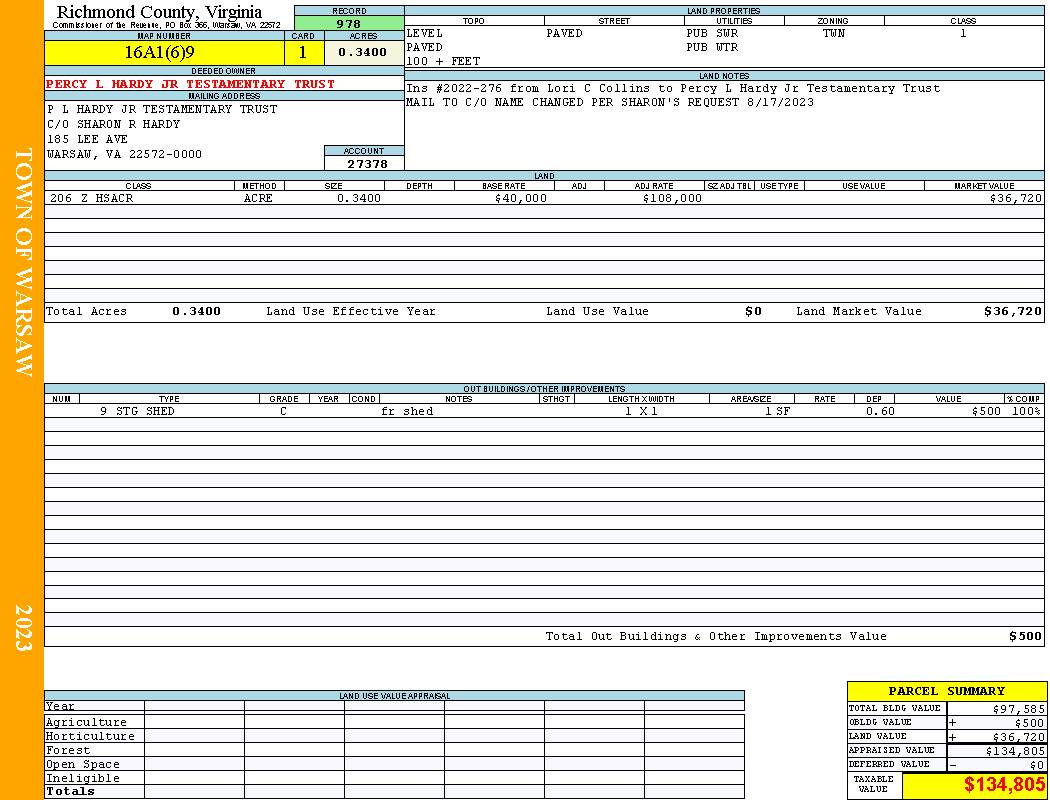Select record number 978
The image size is (1050, 800).
tap(349, 24)
